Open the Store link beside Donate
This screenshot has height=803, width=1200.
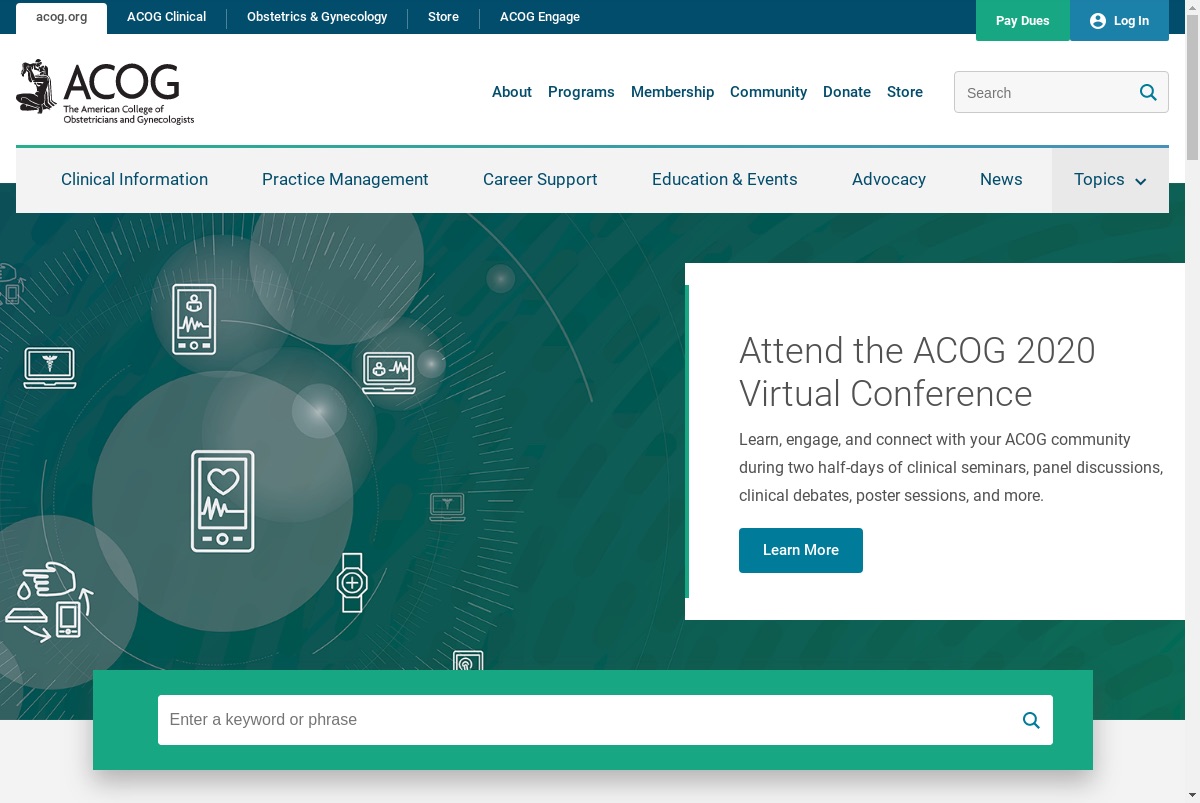(905, 92)
